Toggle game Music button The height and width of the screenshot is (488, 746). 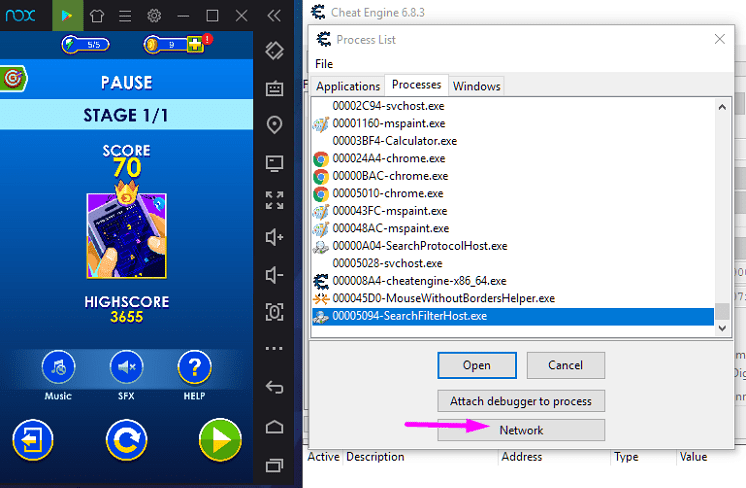click(59, 367)
